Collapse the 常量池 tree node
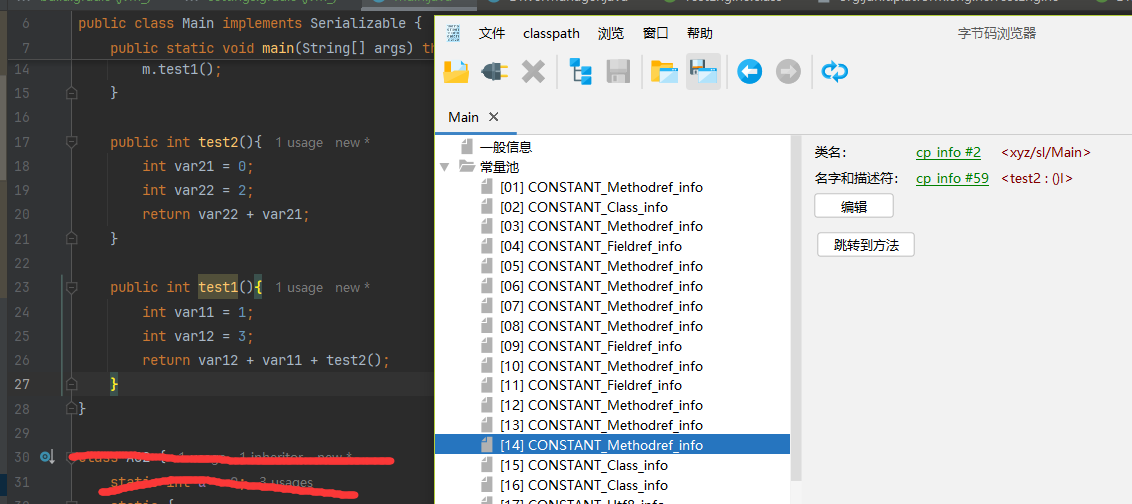This screenshot has height=504, width=1132. click(445, 167)
